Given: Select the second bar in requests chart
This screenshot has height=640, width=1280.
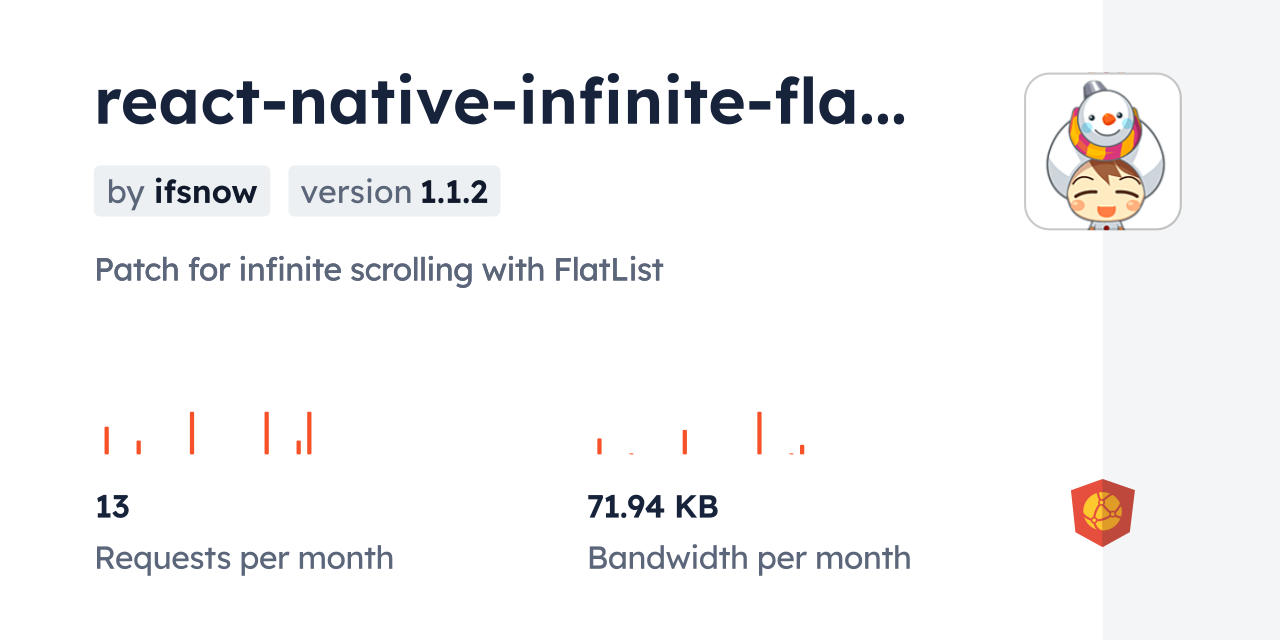Looking at the screenshot, I should click(x=139, y=447).
